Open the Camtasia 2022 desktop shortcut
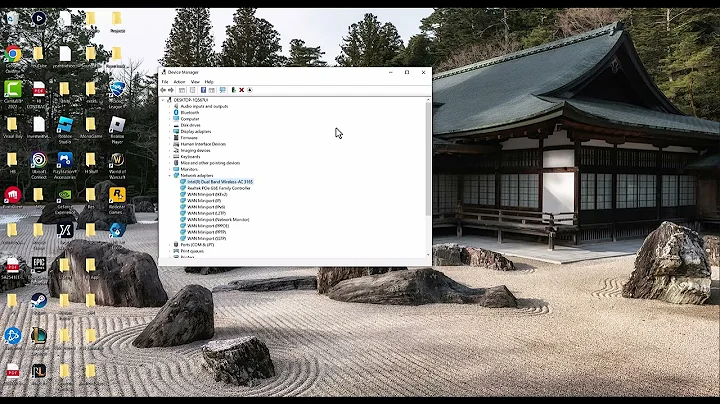The height and width of the screenshot is (404, 720). pos(13,89)
